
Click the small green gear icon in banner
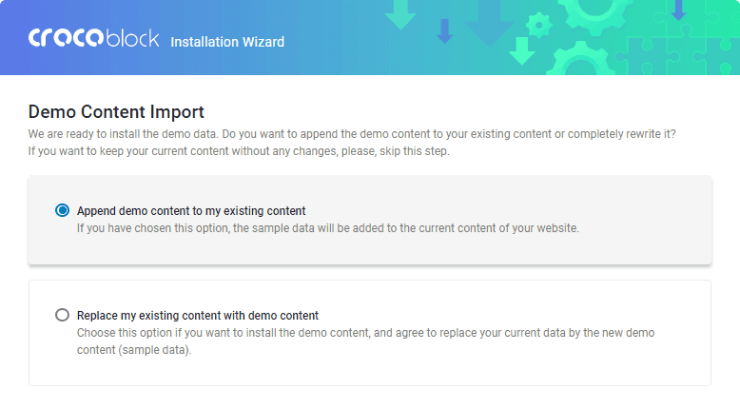539,25
